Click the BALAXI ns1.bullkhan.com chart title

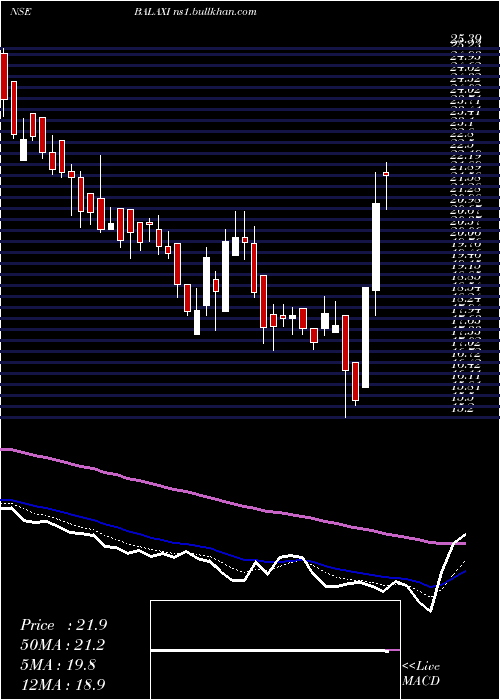pyautogui.click(x=195, y=12)
